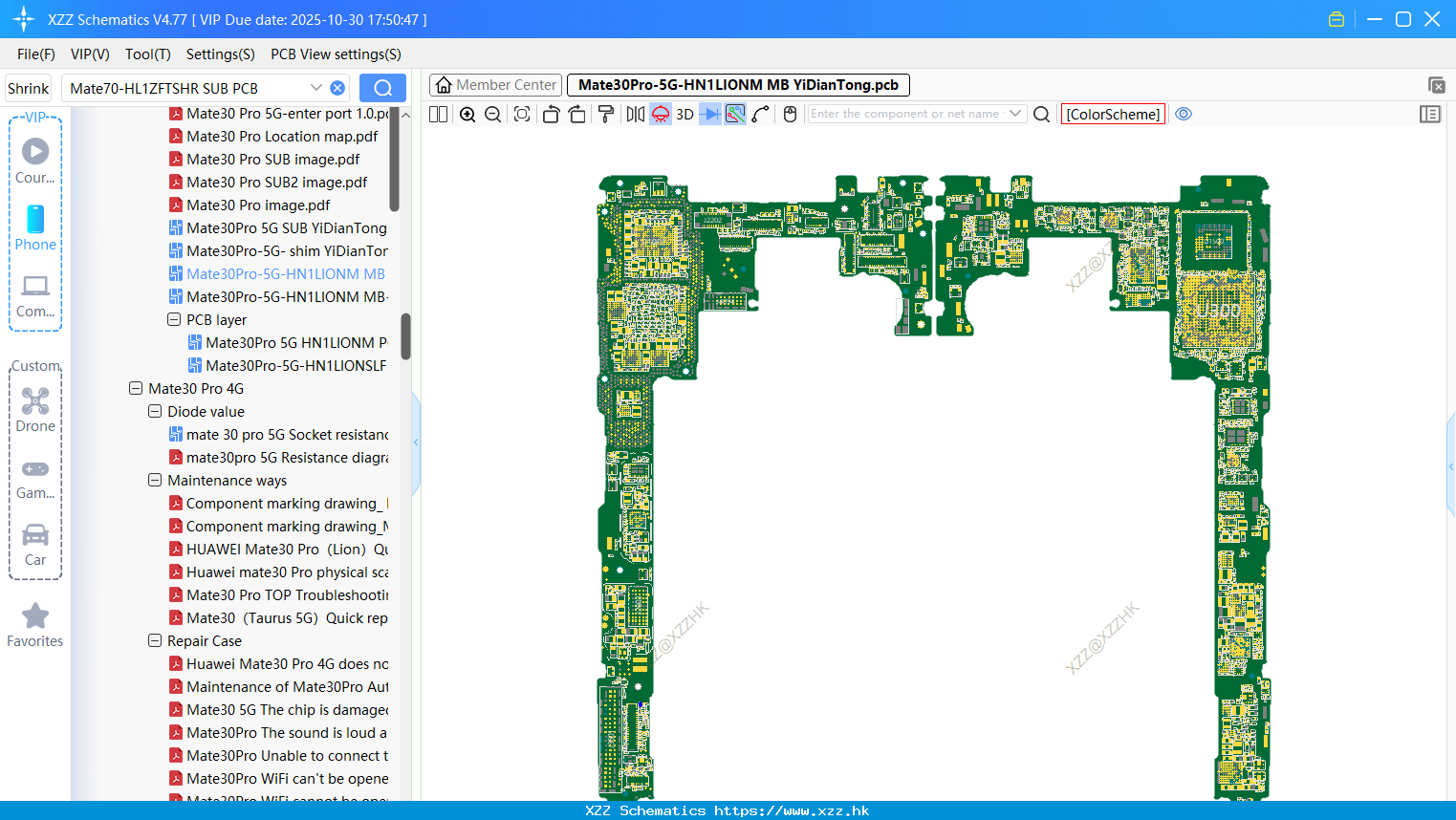
Task: Rotate the board counter-clockwise
Action: click(x=551, y=114)
